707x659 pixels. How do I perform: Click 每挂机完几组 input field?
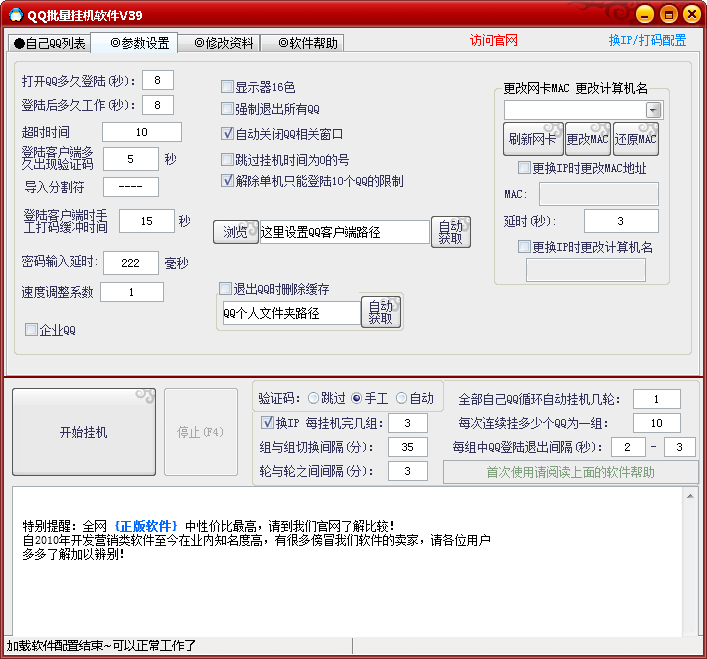tap(408, 423)
